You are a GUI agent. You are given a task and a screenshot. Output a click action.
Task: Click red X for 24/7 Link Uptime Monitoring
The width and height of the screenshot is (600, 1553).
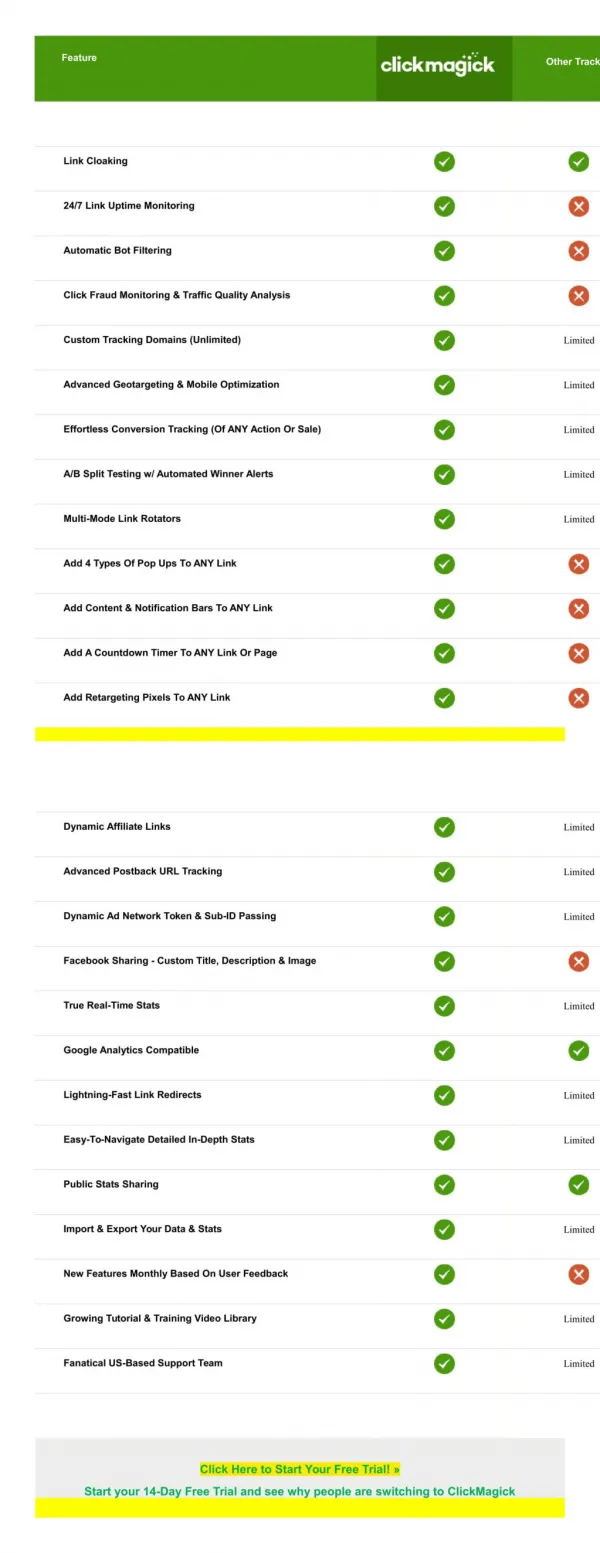[578, 206]
